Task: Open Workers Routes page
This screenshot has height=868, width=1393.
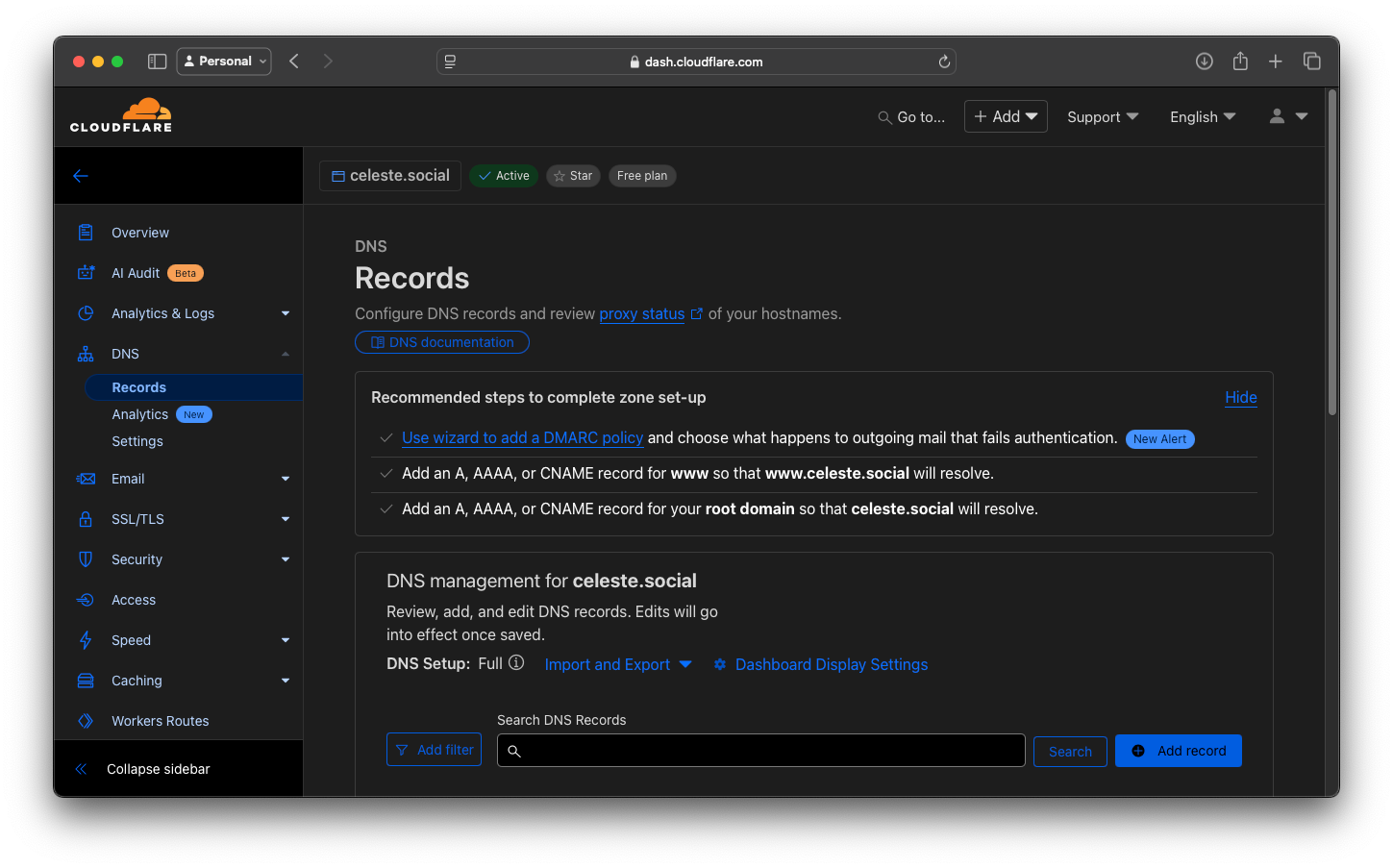Action: (161, 721)
